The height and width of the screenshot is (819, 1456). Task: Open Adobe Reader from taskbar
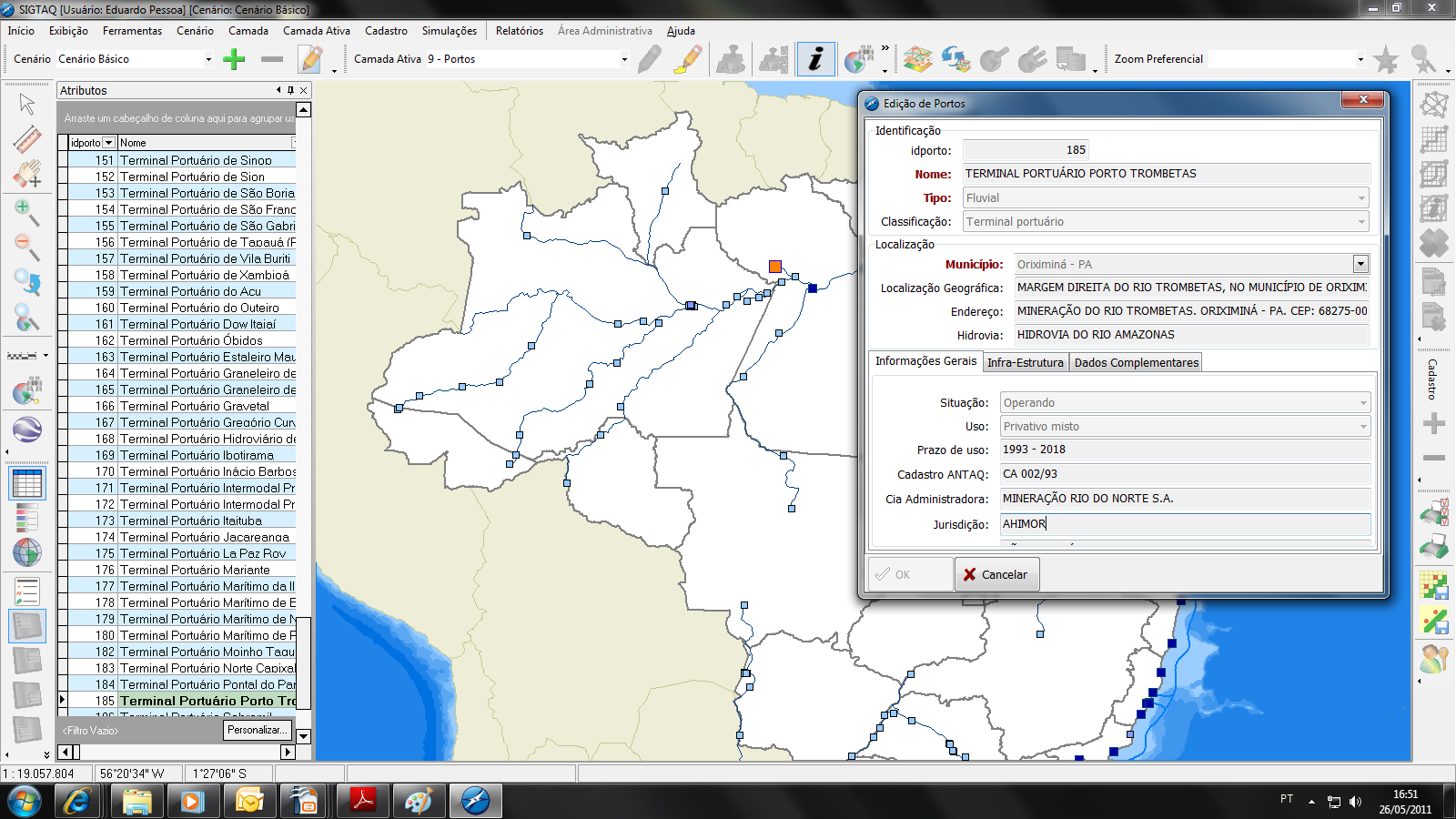click(x=363, y=802)
